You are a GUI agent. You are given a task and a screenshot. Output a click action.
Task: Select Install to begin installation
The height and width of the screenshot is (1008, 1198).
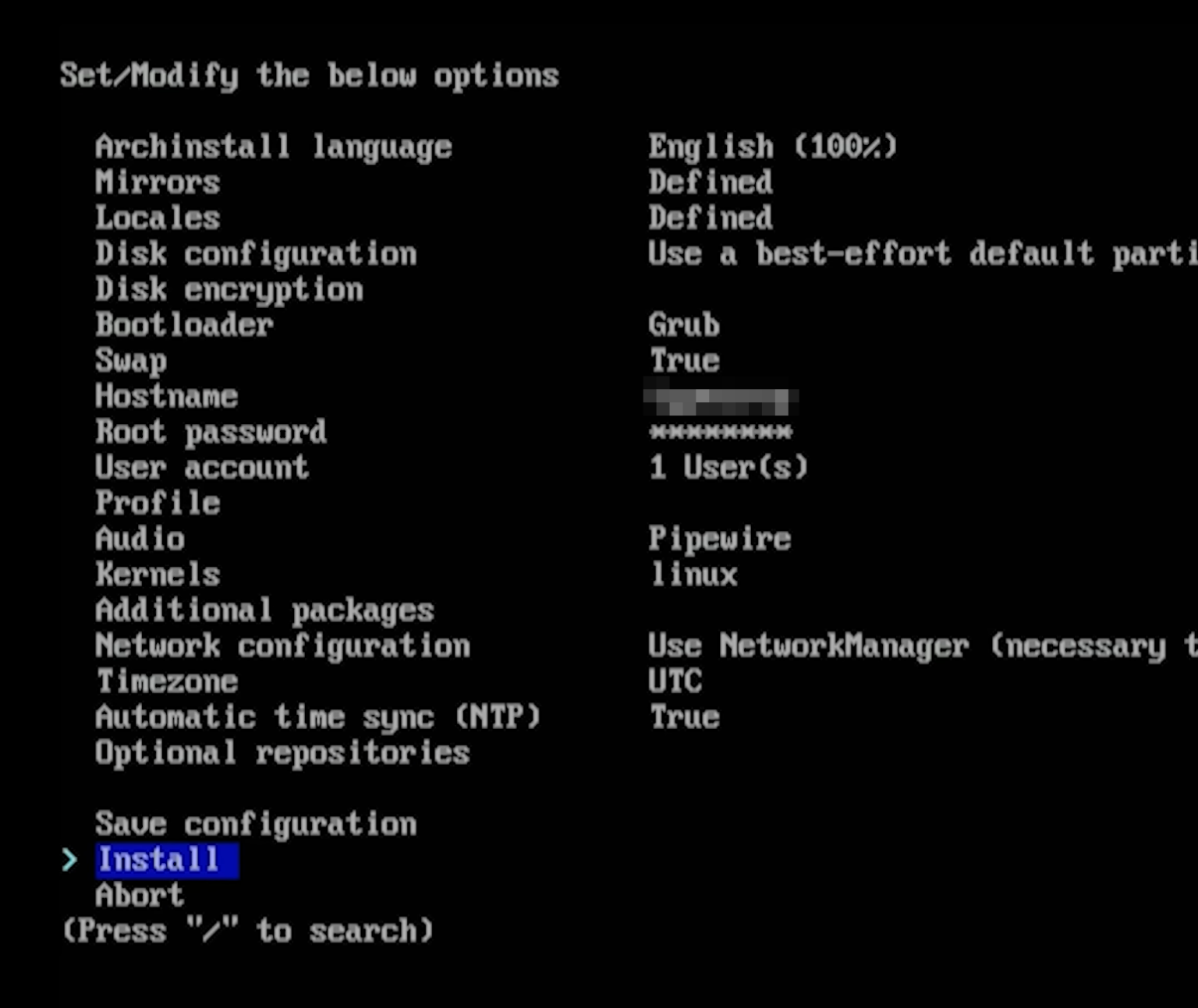pos(165,860)
